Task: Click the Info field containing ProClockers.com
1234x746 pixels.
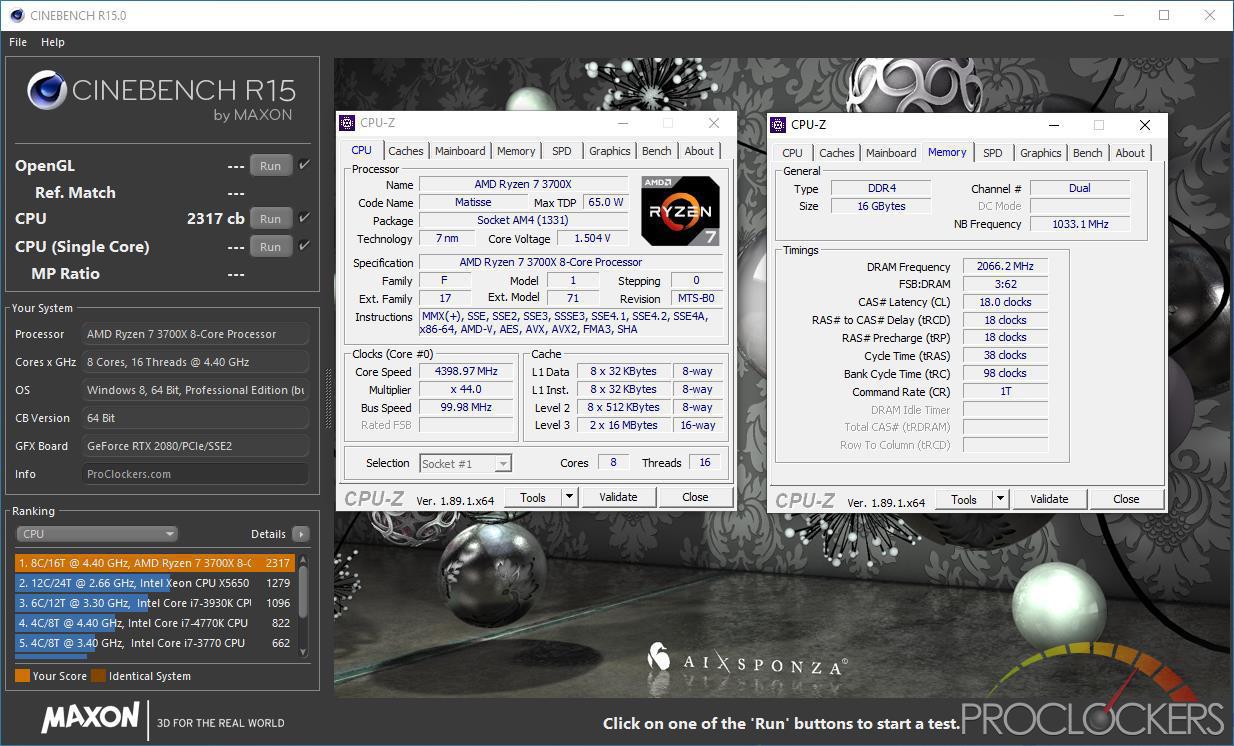Action: 195,474
